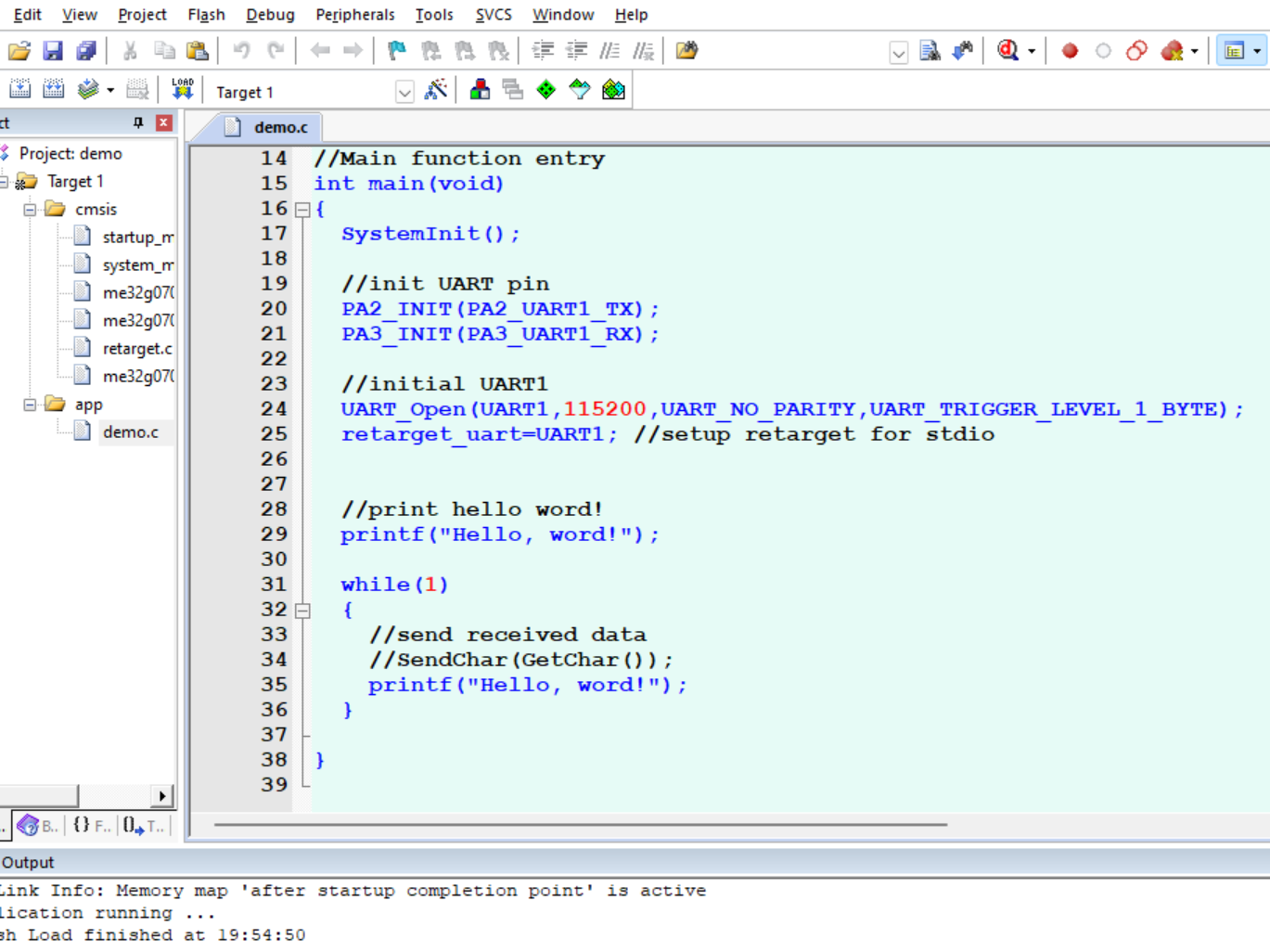Click the 115200 baud rate value on line 24
This screenshot has height=952, width=1270.
[604, 409]
